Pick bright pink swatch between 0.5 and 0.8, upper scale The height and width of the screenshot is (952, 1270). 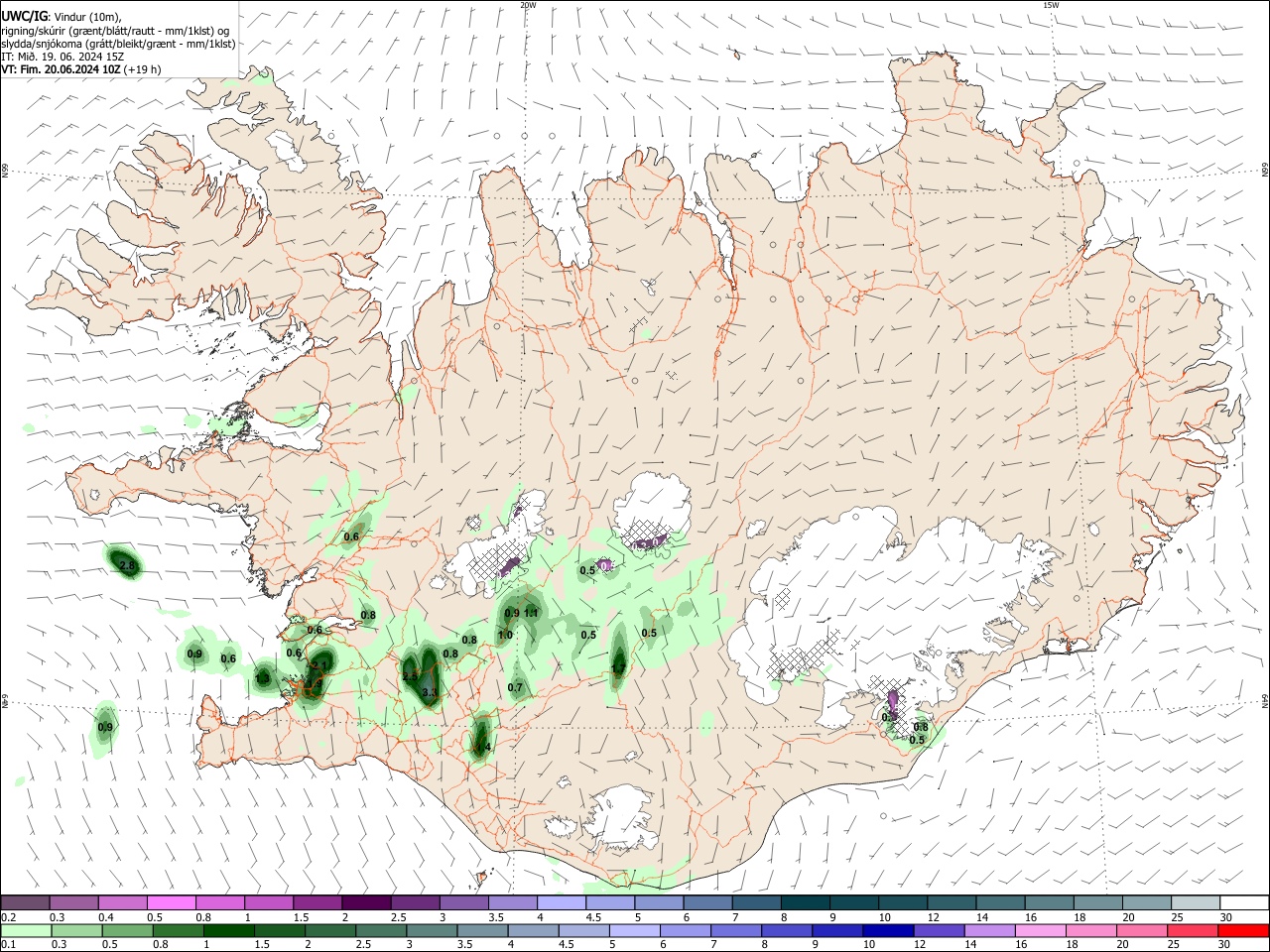pos(171,902)
